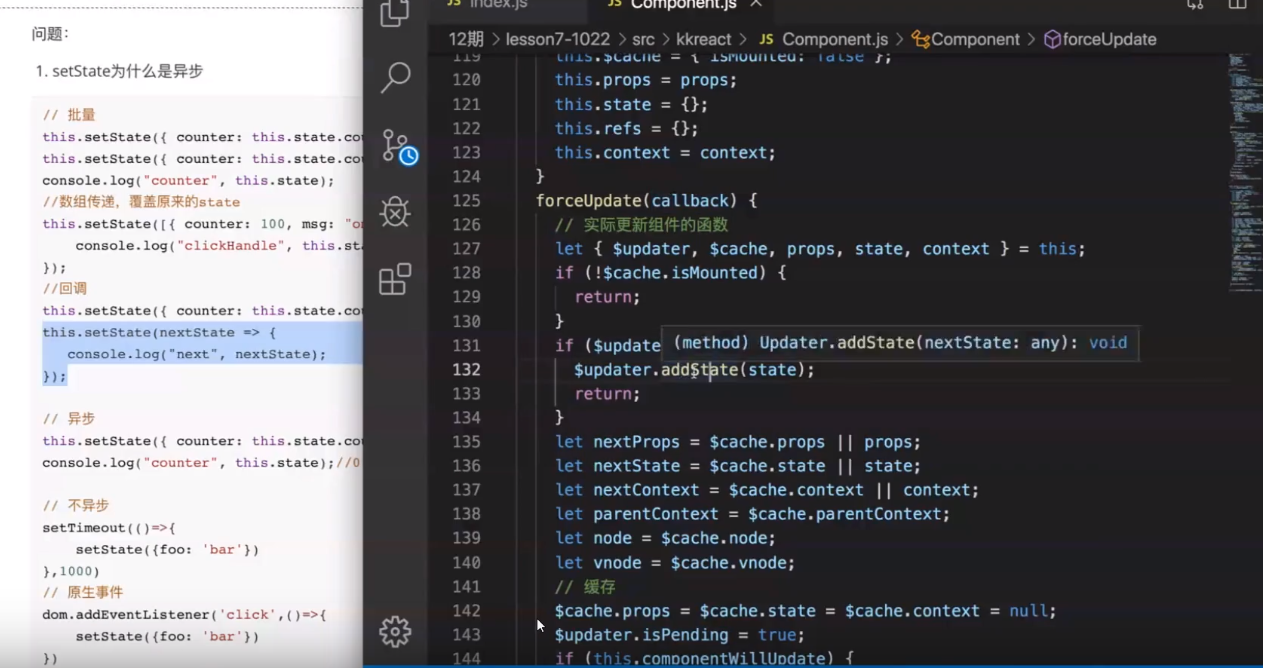Select the lesson7-1022 breadcrumb segment

[559, 40]
